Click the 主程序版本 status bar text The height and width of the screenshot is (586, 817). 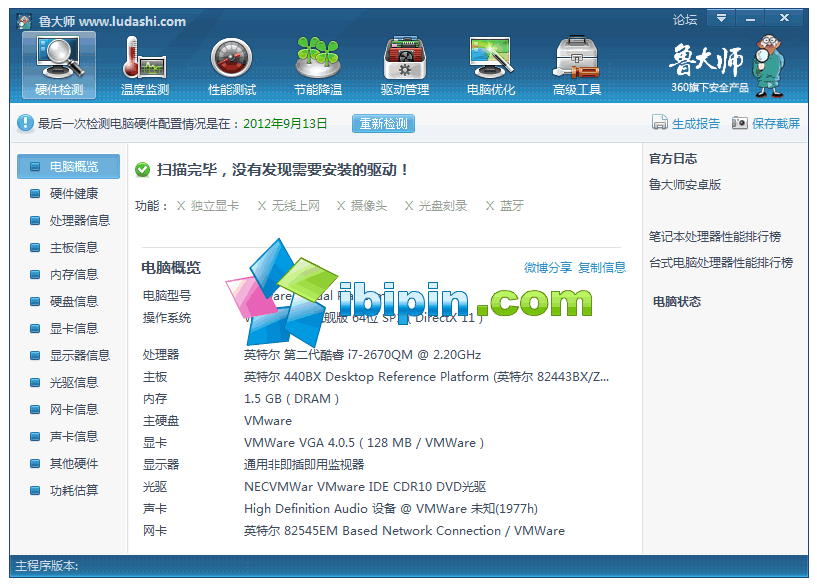(x=46, y=566)
